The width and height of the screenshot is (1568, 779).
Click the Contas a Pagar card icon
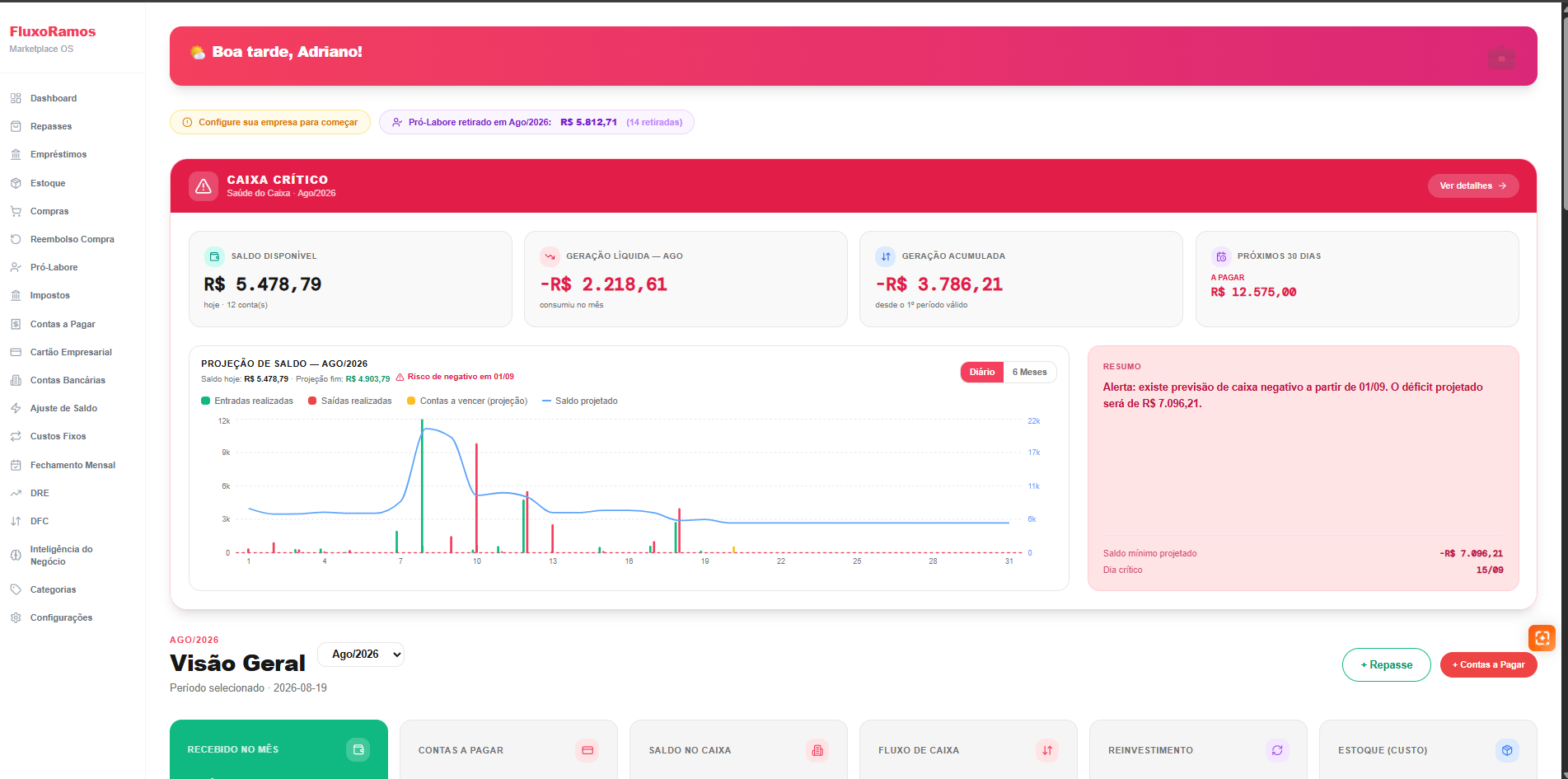(587, 750)
